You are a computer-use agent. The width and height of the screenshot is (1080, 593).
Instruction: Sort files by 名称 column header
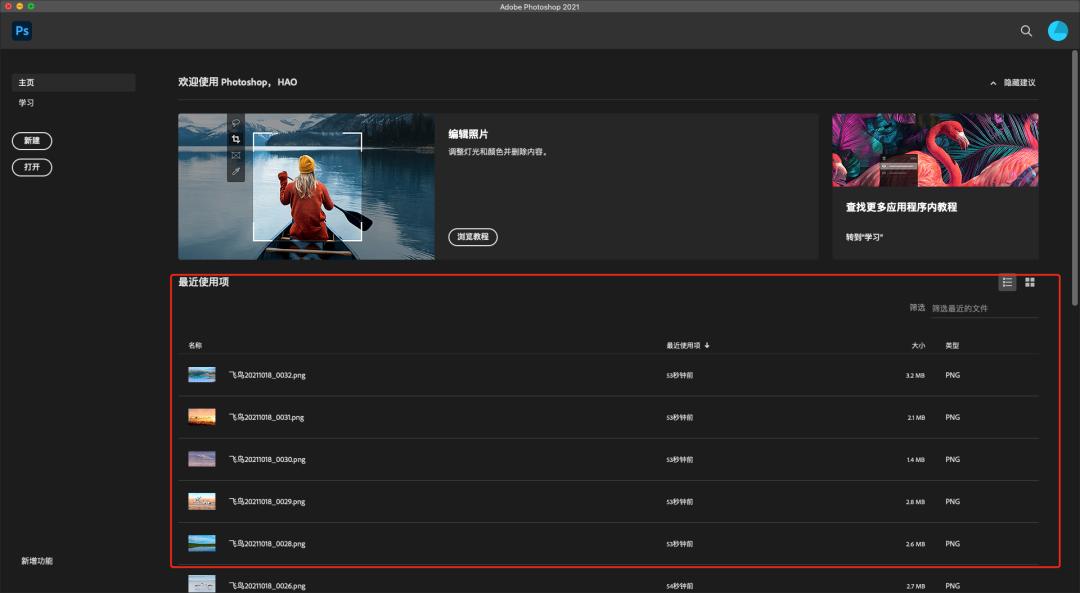click(x=195, y=346)
